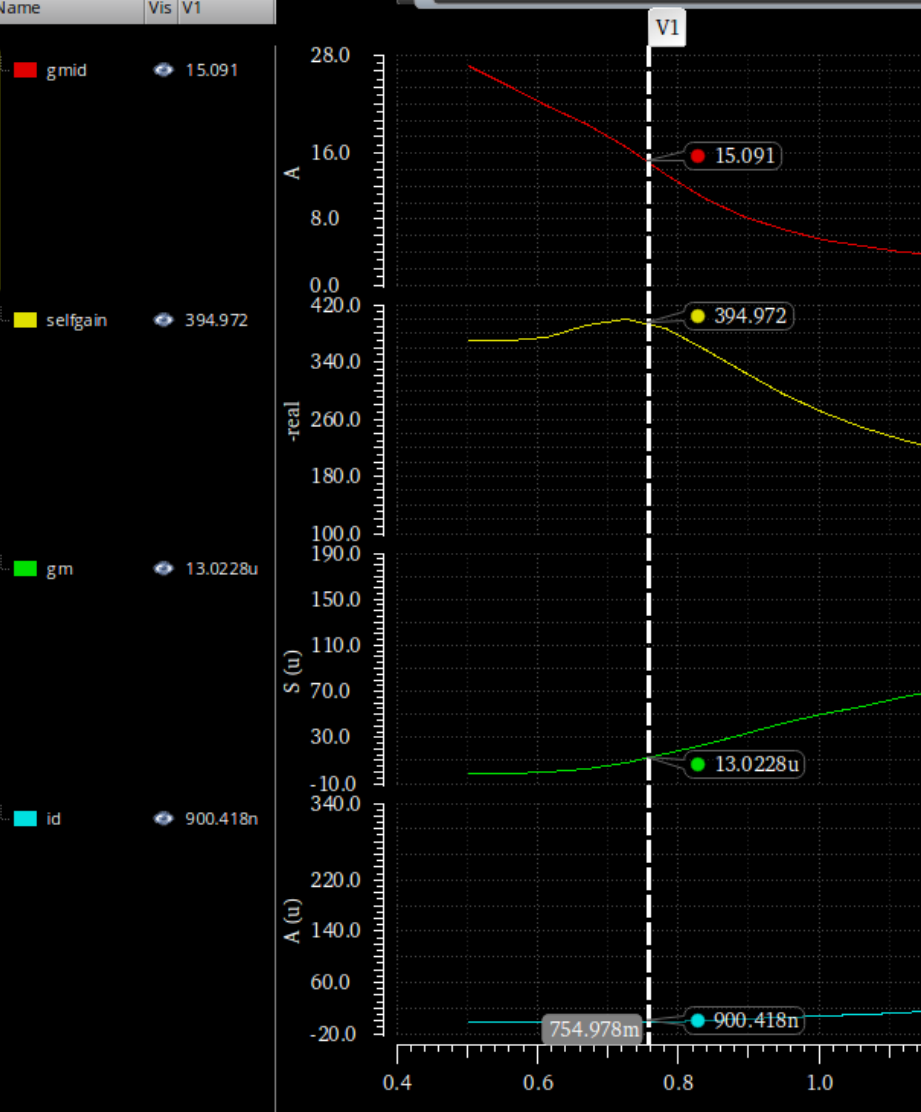Click the 340.0 tick on id axis

pos(335,804)
